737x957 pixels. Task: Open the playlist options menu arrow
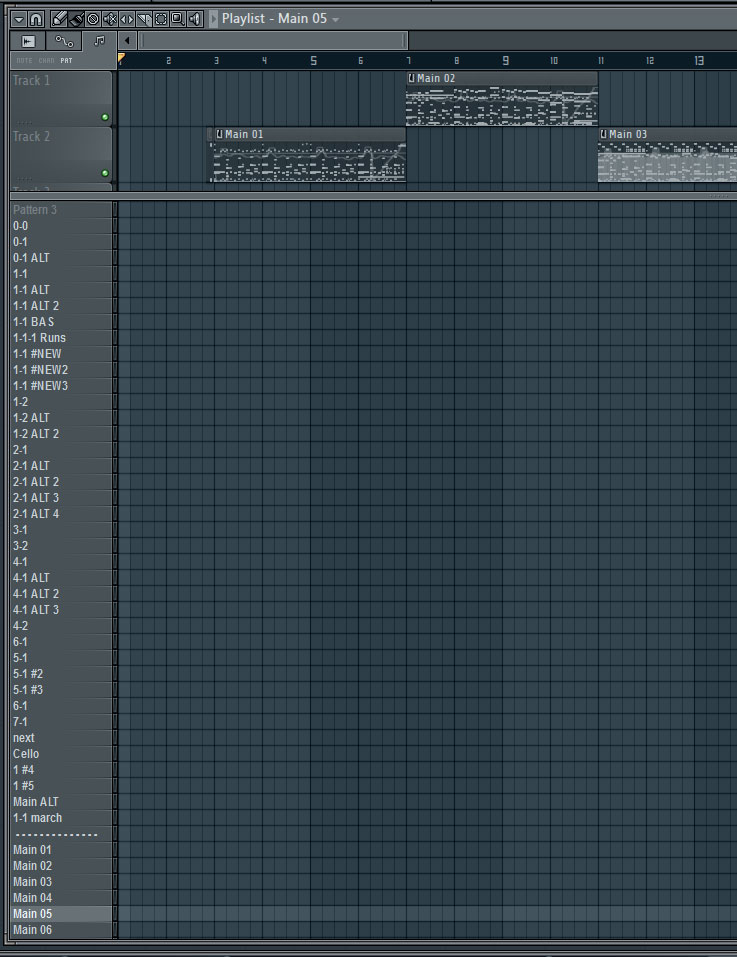[18, 19]
